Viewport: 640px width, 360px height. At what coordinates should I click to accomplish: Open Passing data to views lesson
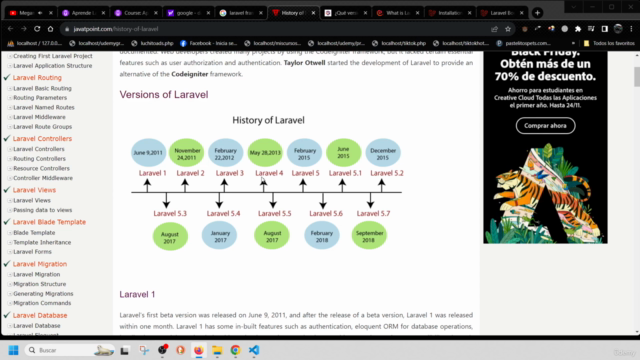(x=42, y=210)
